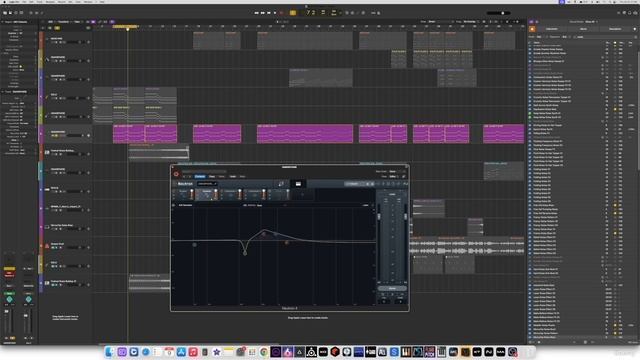Open the App Store from the Dock
Screen dimensions: 640x360
click(181, 352)
